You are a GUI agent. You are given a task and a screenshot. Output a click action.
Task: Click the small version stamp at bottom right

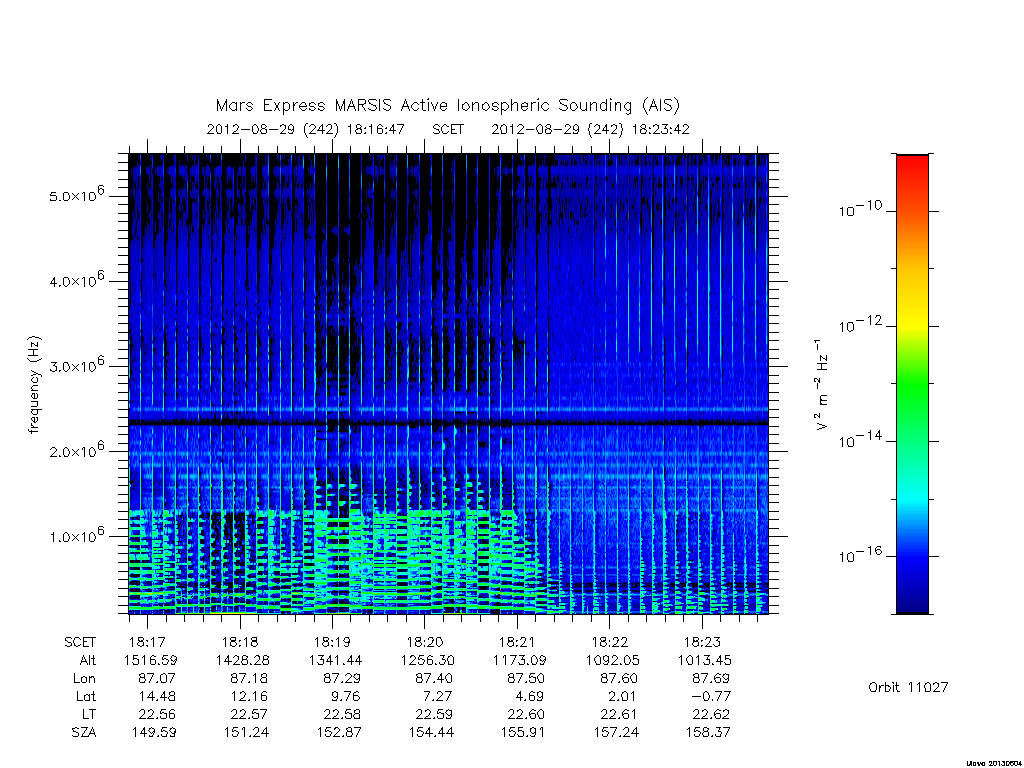coord(993,763)
